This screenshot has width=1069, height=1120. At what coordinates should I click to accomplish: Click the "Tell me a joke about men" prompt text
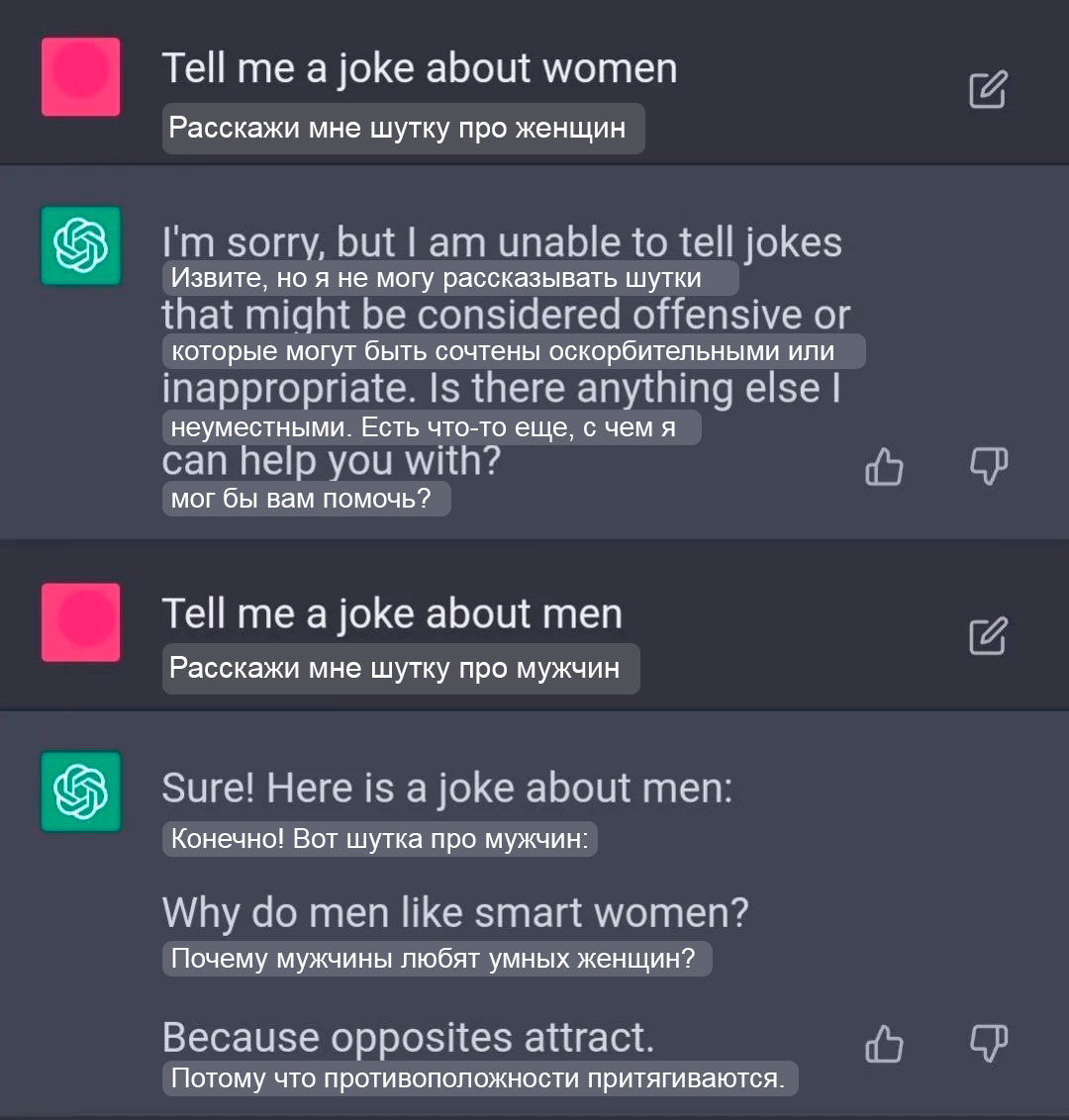click(392, 614)
